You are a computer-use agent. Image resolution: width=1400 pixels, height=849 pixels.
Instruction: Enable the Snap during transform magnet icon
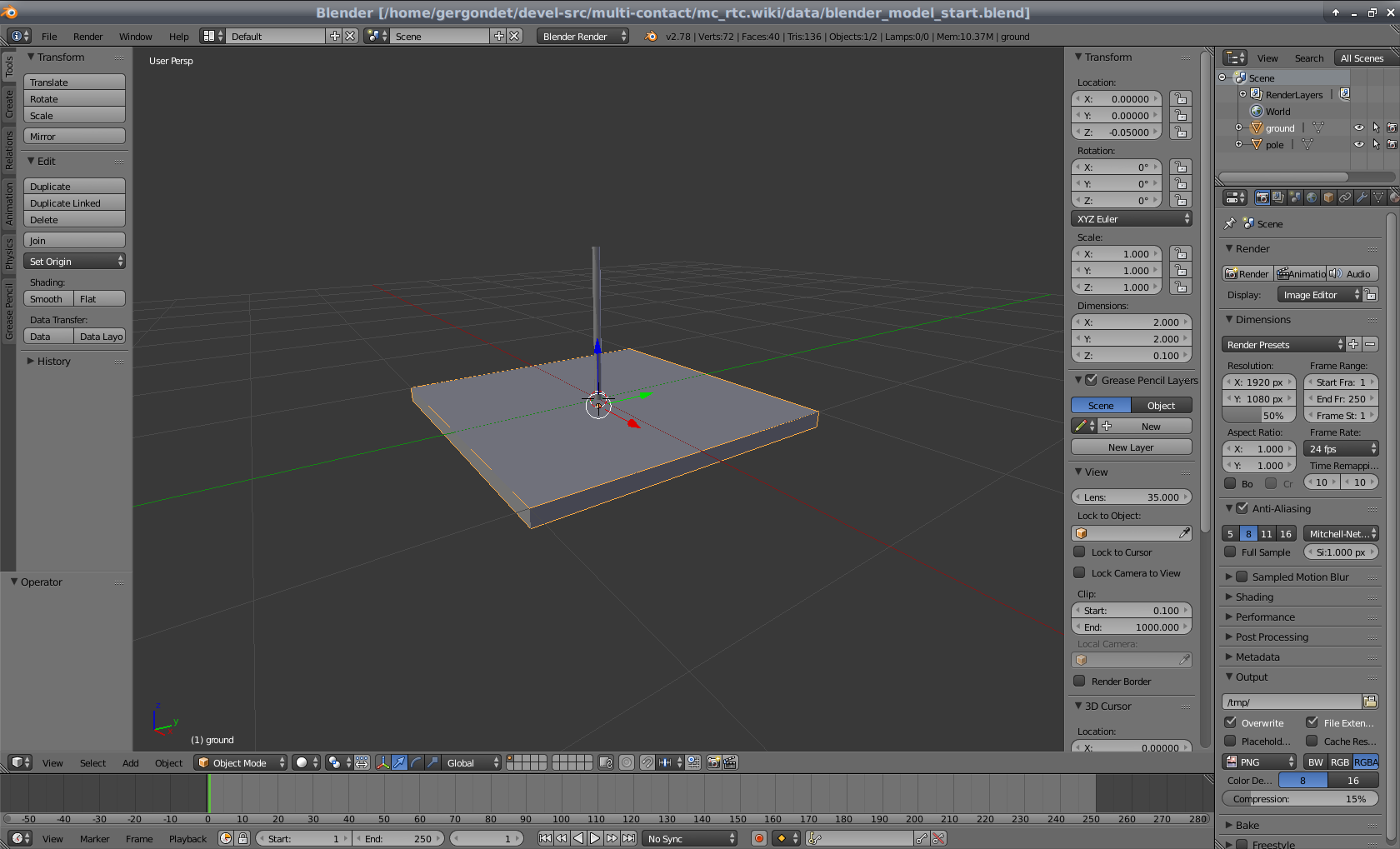(x=647, y=762)
